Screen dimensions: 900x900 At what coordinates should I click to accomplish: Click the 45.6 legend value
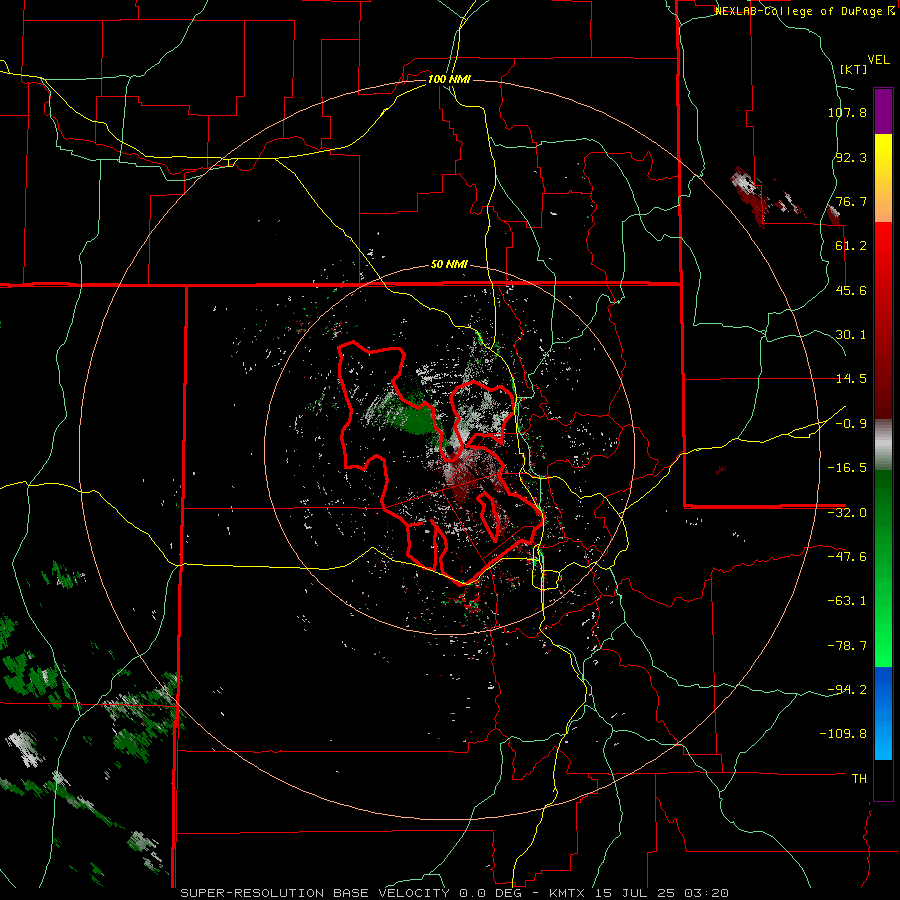tap(851, 290)
